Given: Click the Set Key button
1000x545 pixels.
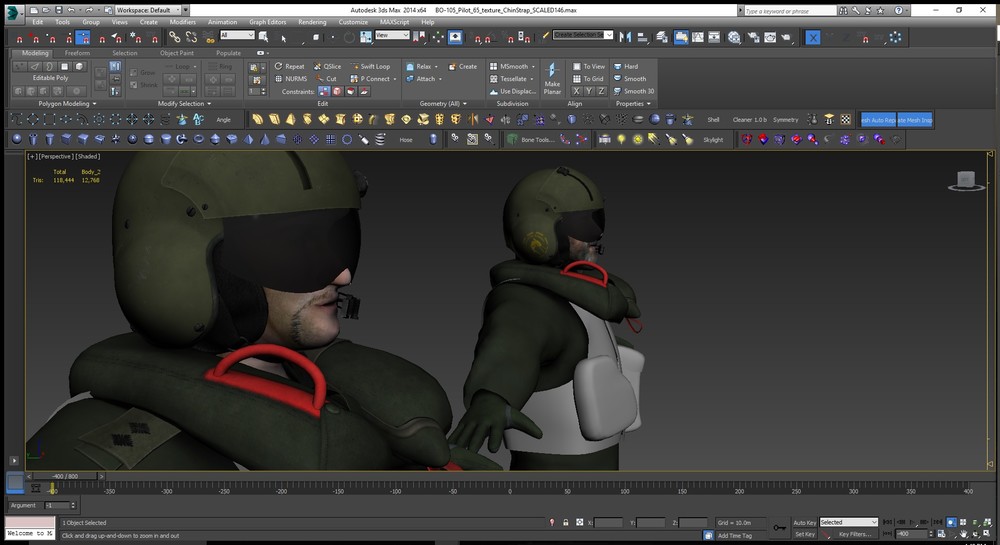Looking at the screenshot, I should pyautogui.click(x=804, y=534).
